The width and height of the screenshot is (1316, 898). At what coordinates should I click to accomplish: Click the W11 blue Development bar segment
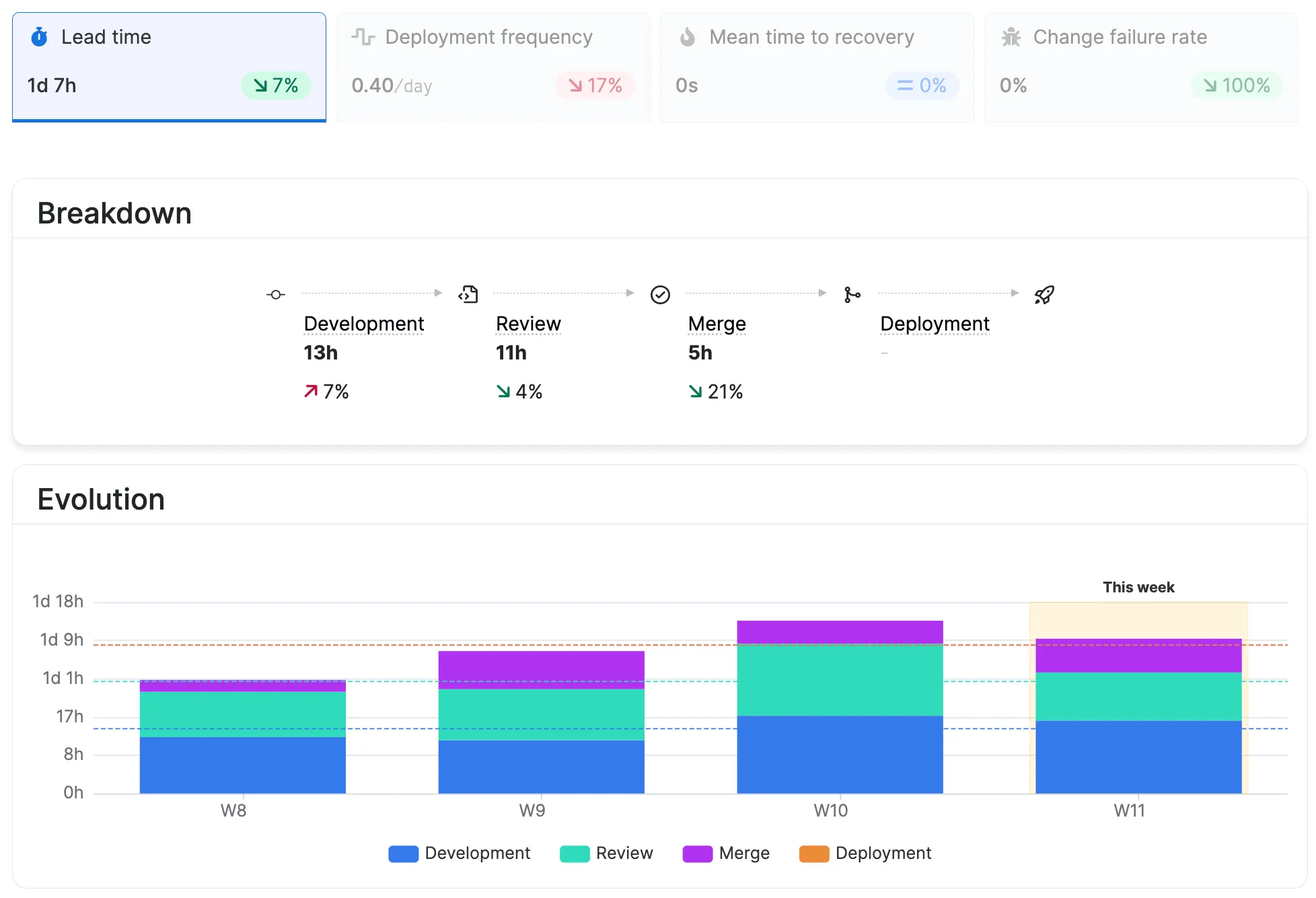coord(1138,757)
